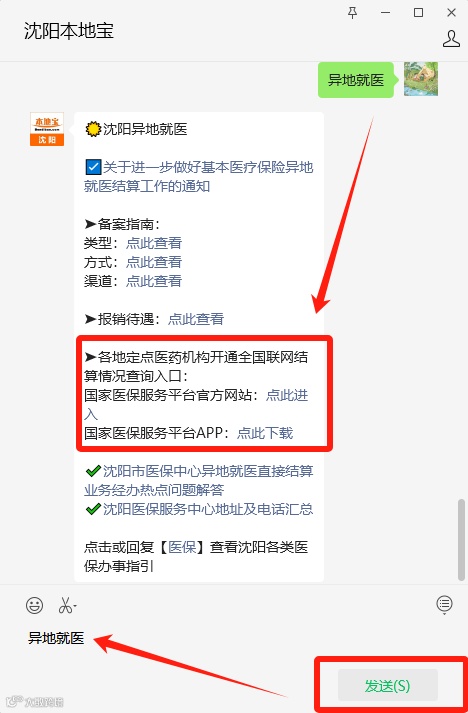The image size is (468, 713).
Task: Open the contact profile icon
Action: pos(451,39)
